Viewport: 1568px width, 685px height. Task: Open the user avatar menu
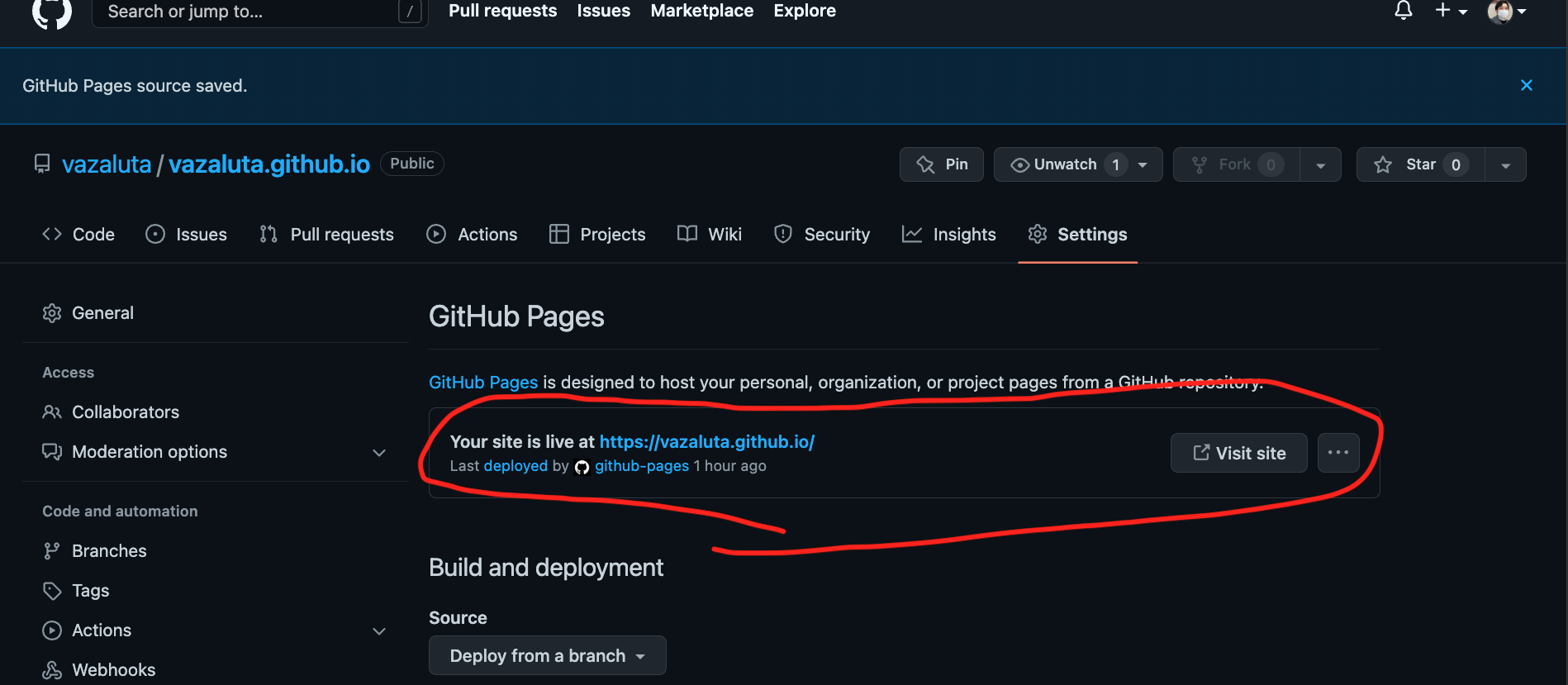pyautogui.click(x=1506, y=12)
